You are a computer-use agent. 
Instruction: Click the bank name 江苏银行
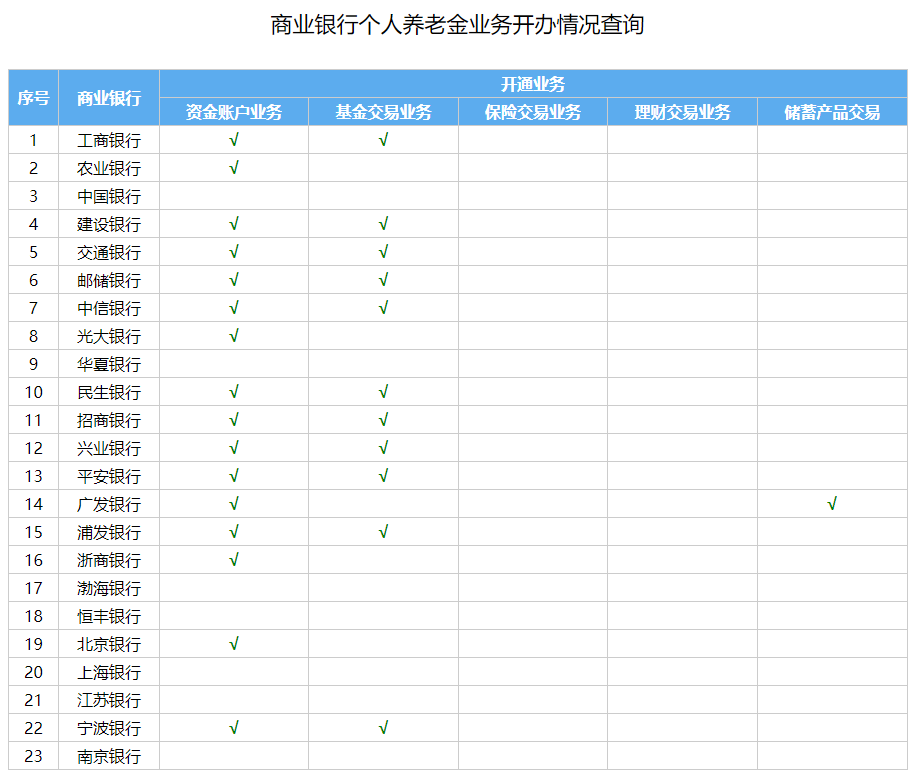[109, 700]
